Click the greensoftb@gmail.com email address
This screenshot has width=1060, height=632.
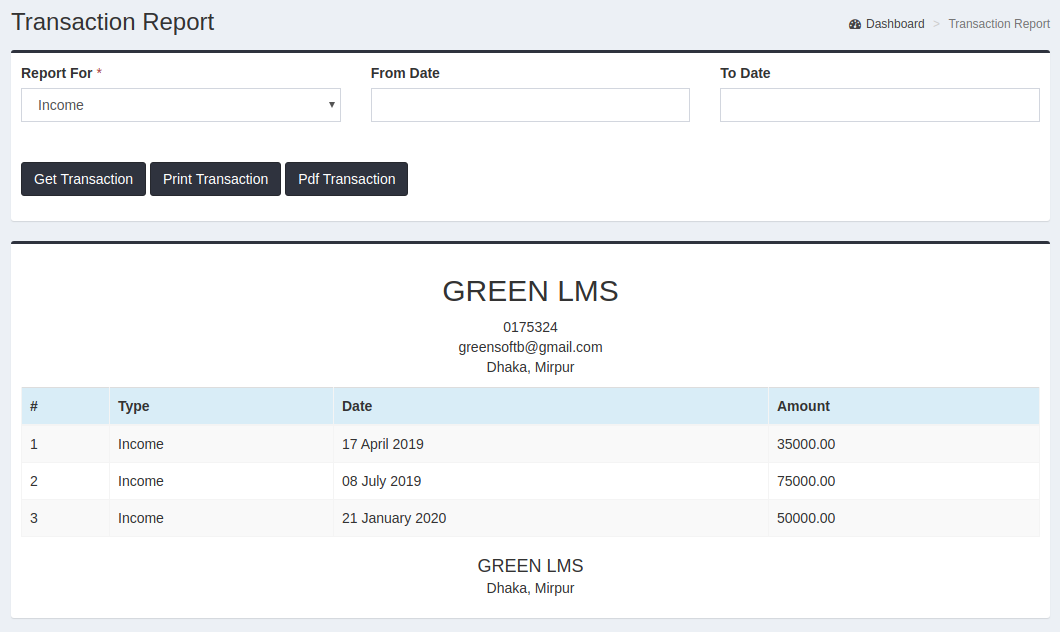coord(530,347)
